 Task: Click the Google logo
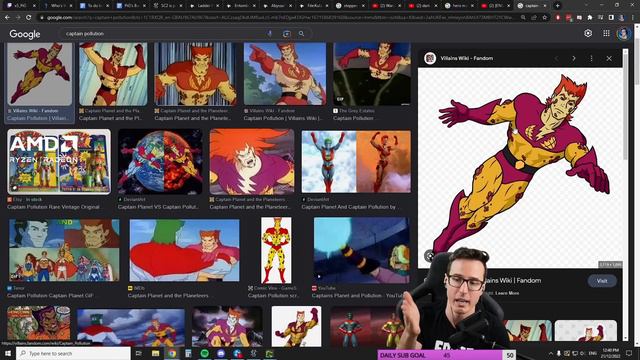click(x=25, y=34)
